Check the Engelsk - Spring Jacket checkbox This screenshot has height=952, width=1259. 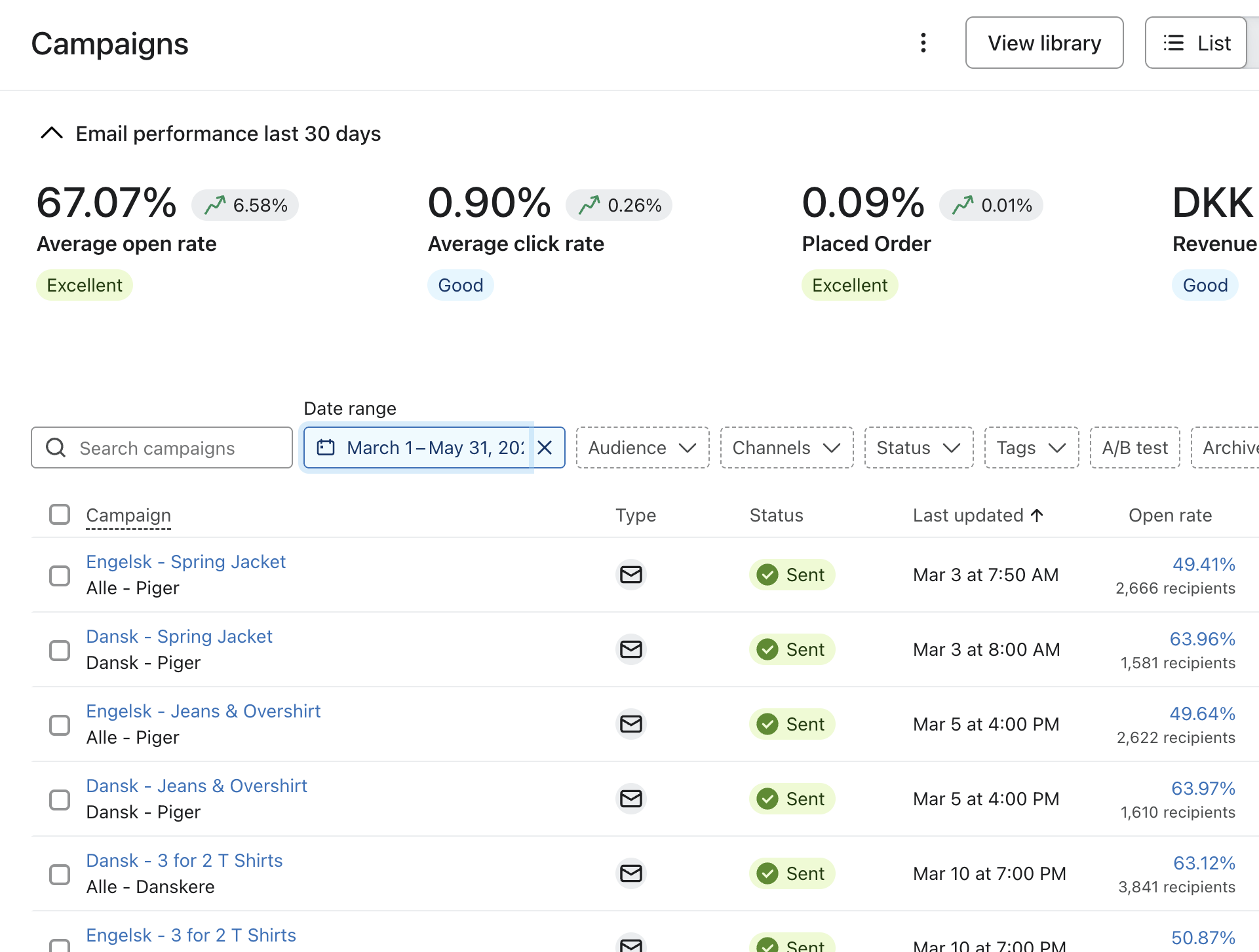[60, 575]
